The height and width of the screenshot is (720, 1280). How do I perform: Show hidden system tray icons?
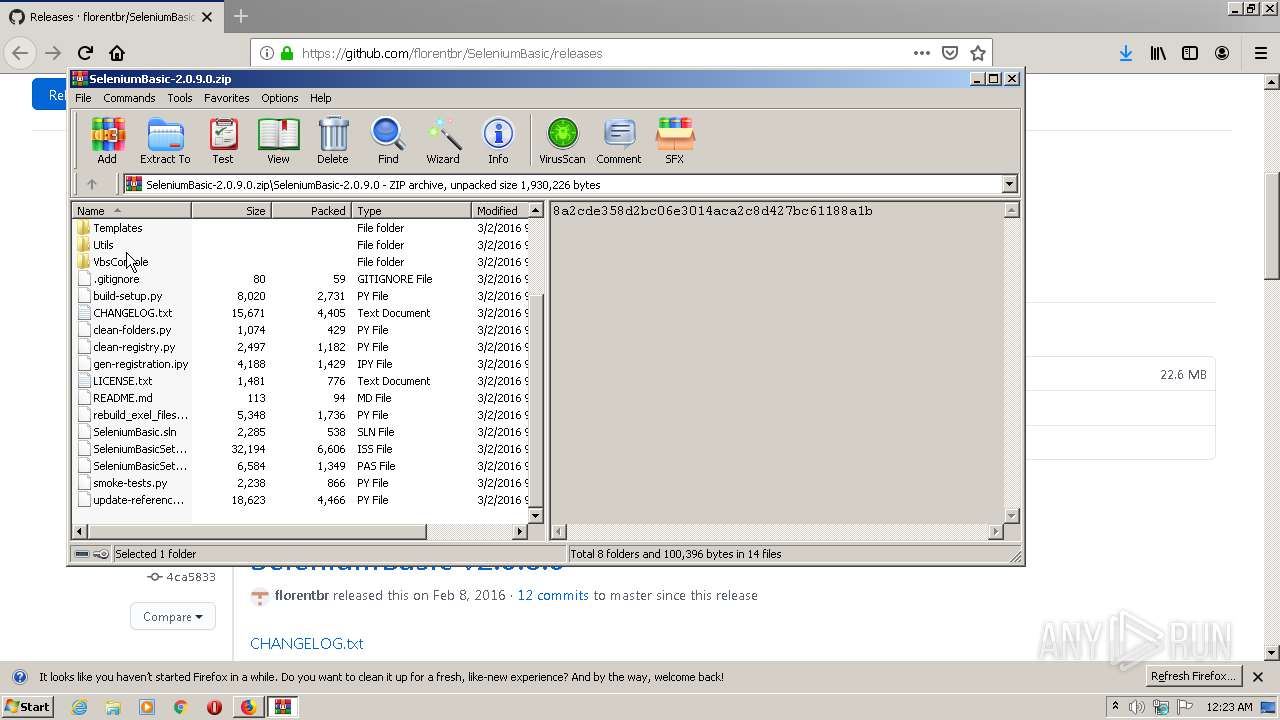pyautogui.click(x=1115, y=707)
